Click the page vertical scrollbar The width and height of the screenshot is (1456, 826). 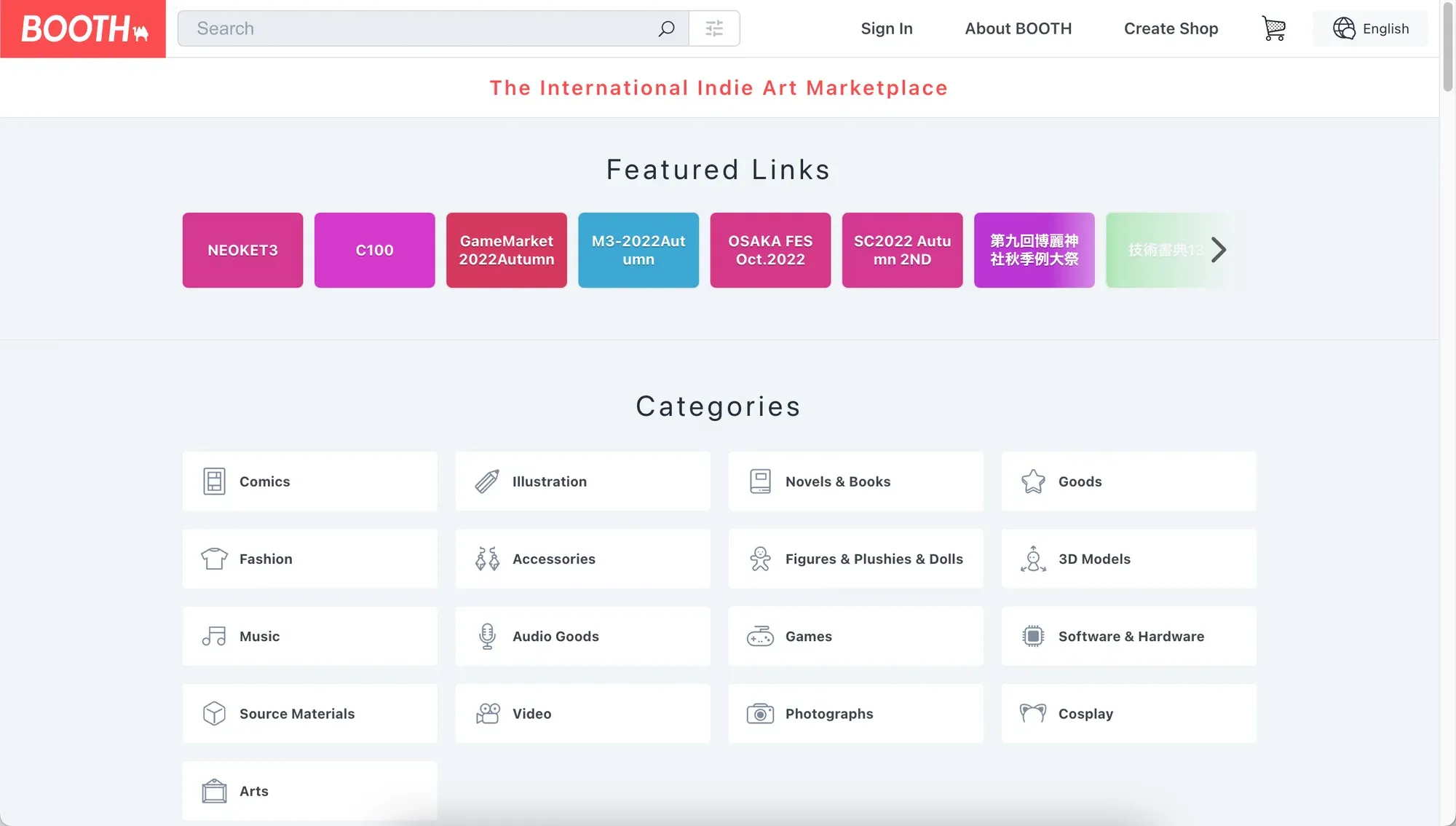pyautogui.click(x=1447, y=47)
